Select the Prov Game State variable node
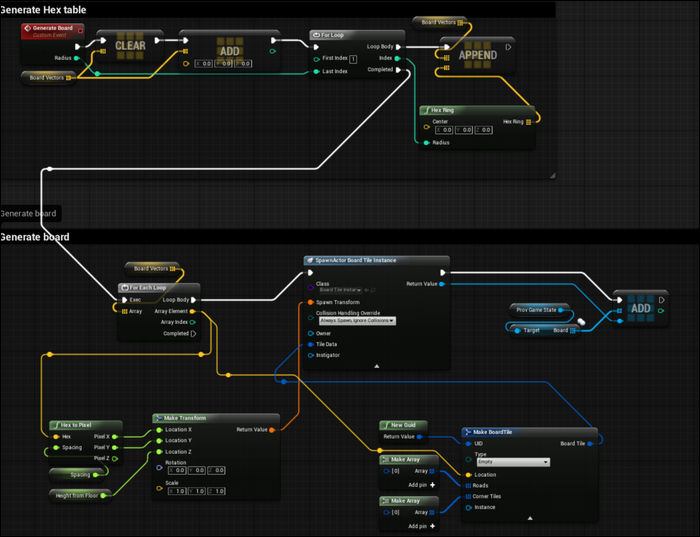This screenshot has width=700, height=537. coord(539,310)
